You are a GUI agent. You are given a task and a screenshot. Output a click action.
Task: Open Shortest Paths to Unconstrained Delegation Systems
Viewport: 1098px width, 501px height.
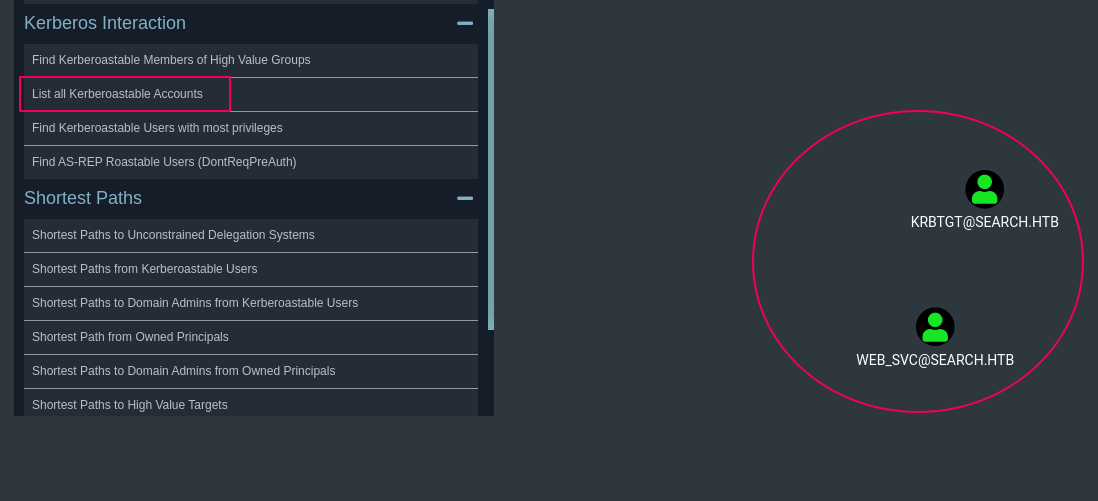pos(173,235)
